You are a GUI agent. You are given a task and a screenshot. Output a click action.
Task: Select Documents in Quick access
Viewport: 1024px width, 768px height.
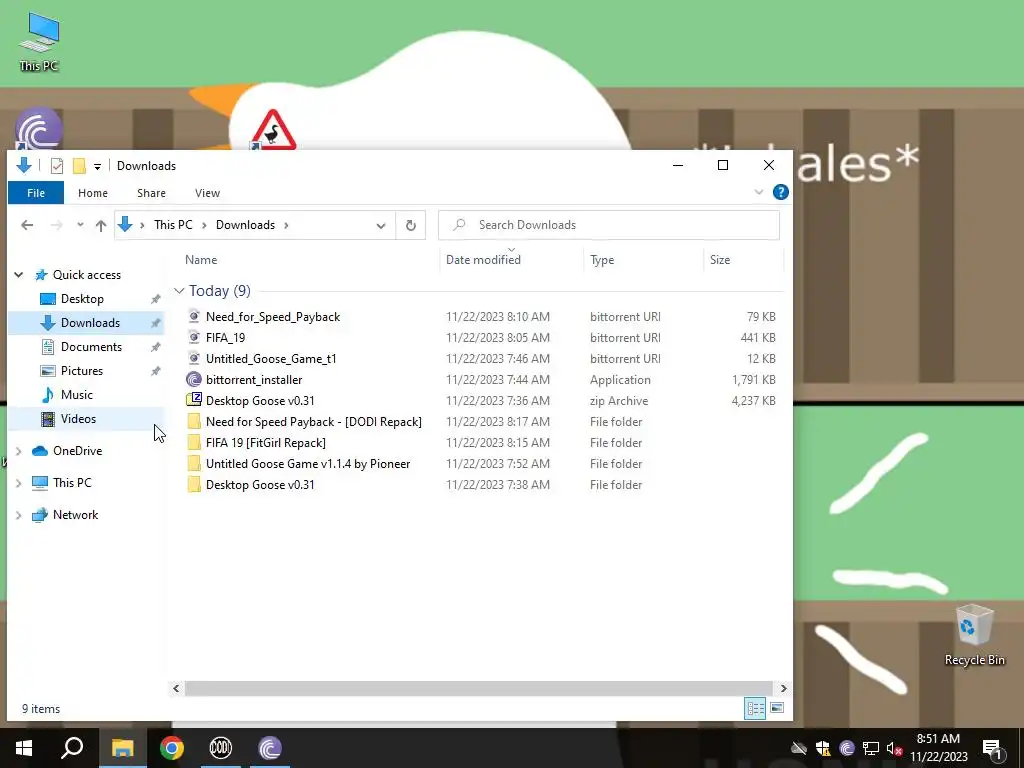tap(91, 347)
